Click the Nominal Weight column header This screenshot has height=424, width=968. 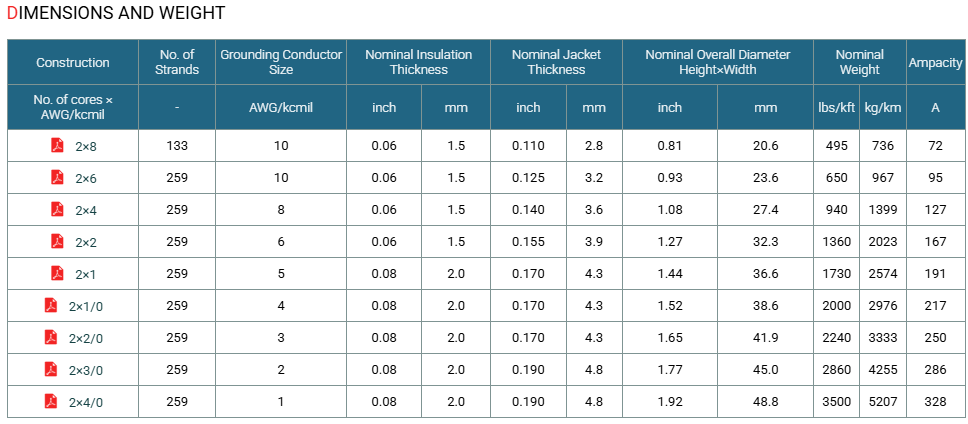coord(860,62)
